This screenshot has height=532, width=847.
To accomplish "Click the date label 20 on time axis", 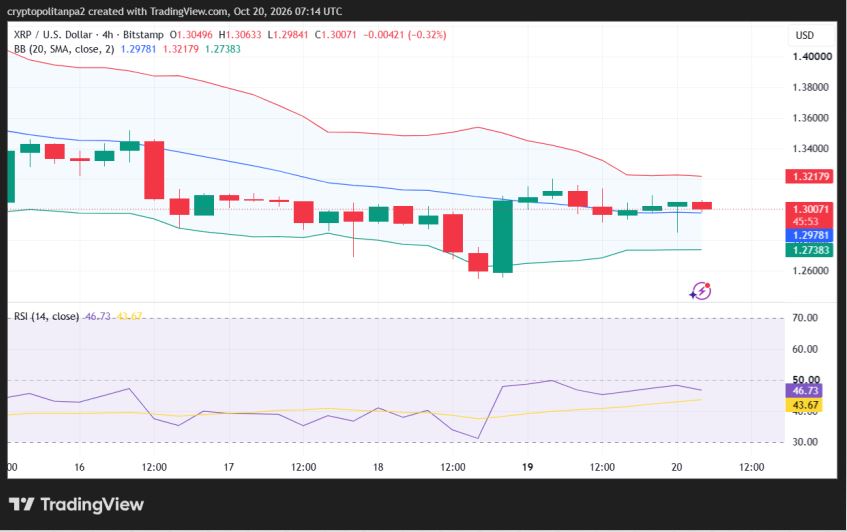I will point(677,467).
